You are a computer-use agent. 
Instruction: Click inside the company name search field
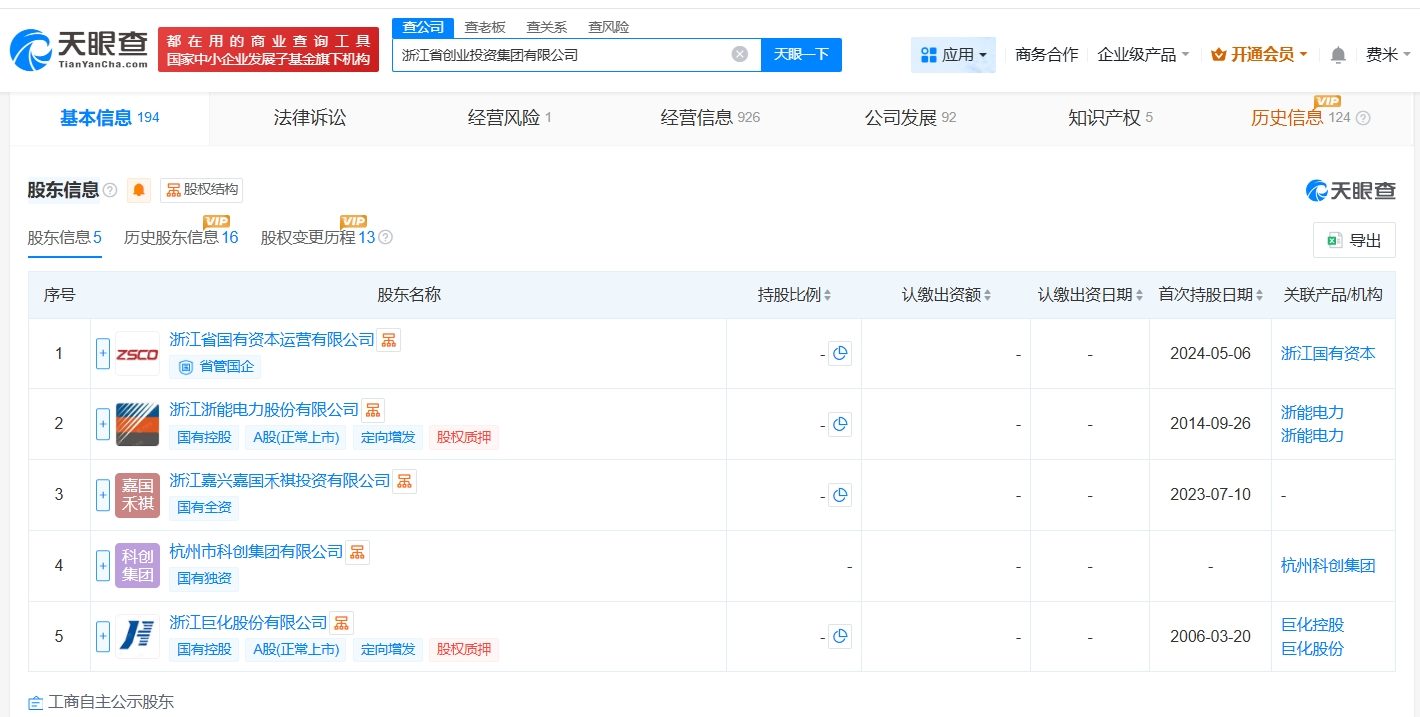[x=560, y=55]
